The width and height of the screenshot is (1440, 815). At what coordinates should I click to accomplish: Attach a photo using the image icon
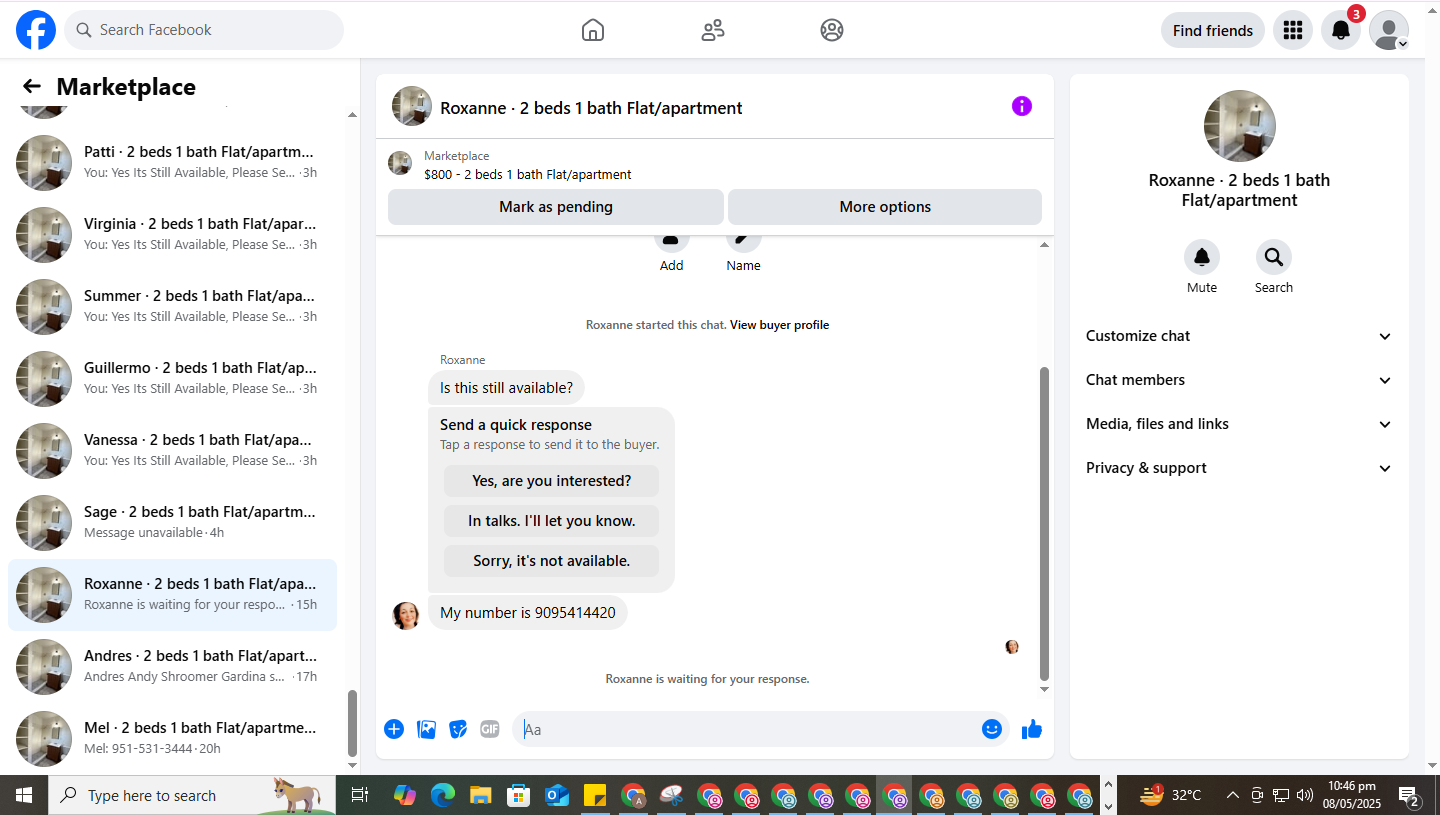coord(426,729)
